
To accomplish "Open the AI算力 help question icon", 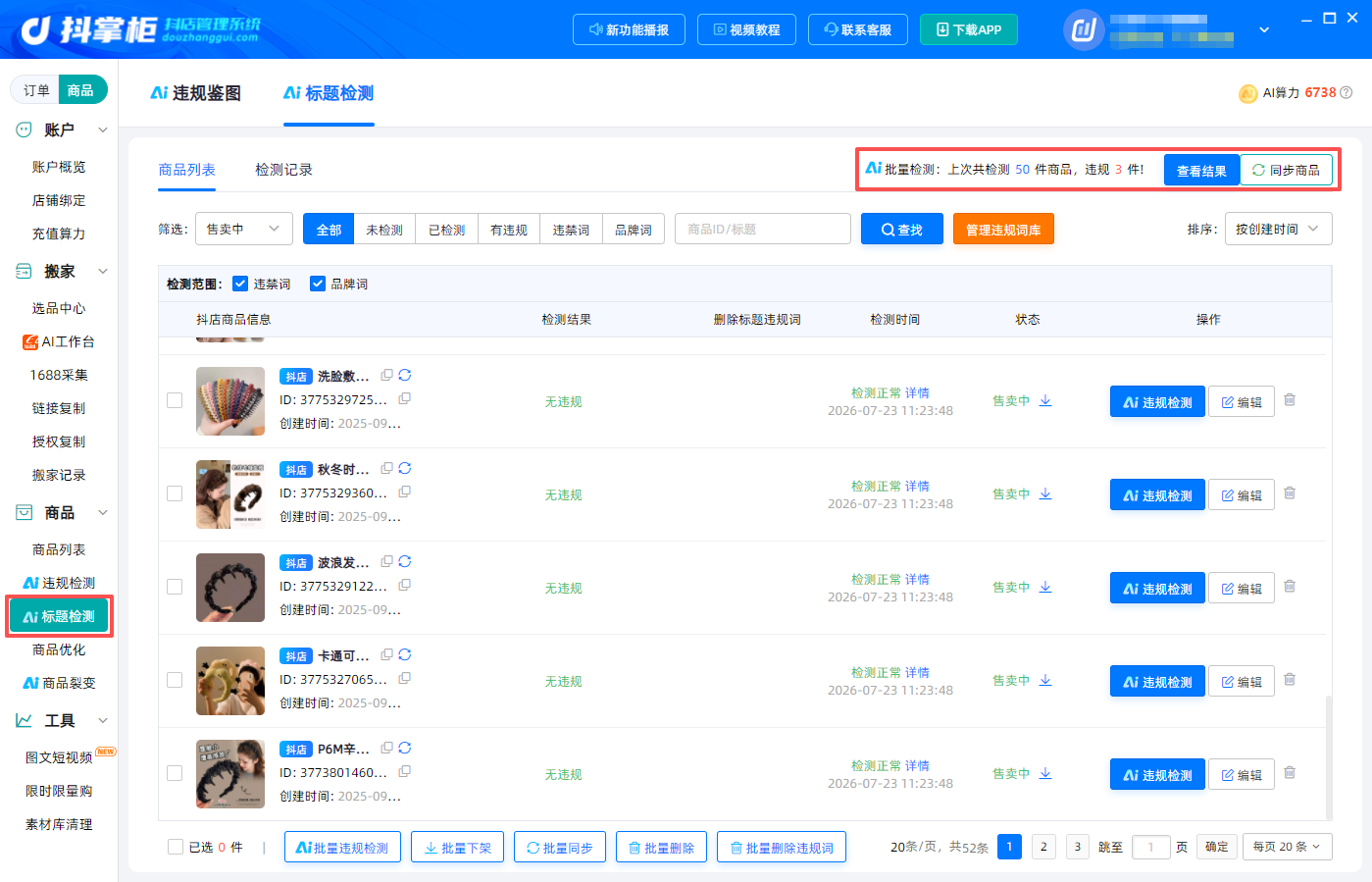I will [1347, 92].
